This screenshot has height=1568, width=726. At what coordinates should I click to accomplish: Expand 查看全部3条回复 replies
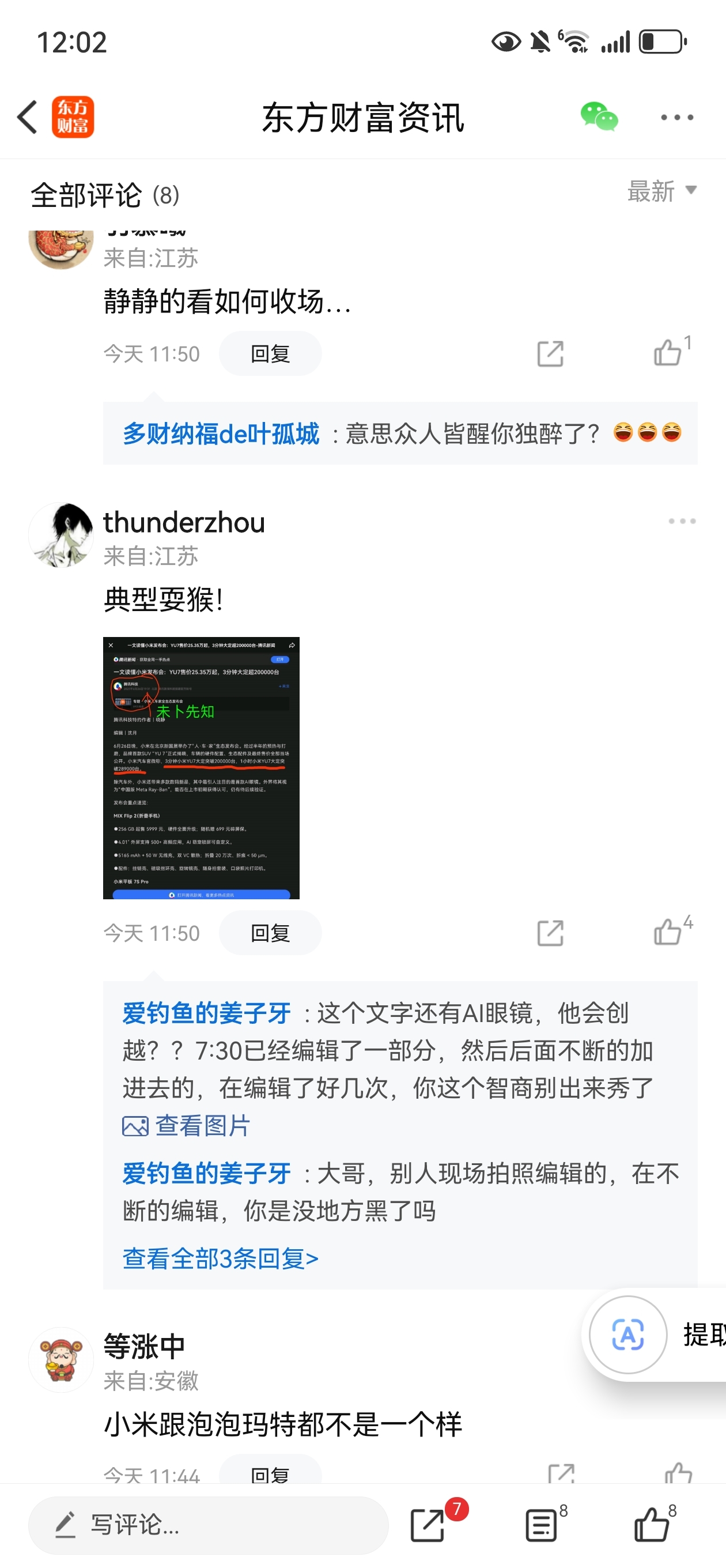pyautogui.click(x=220, y=1257)
